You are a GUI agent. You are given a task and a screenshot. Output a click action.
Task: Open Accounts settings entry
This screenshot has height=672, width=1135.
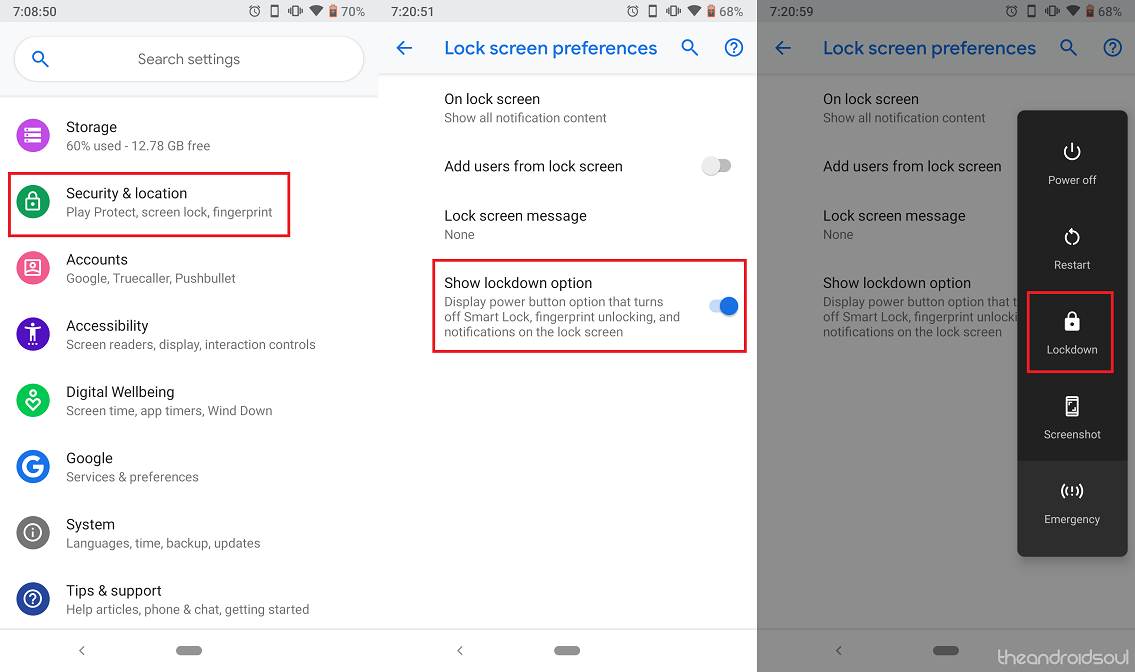(189, 269)
